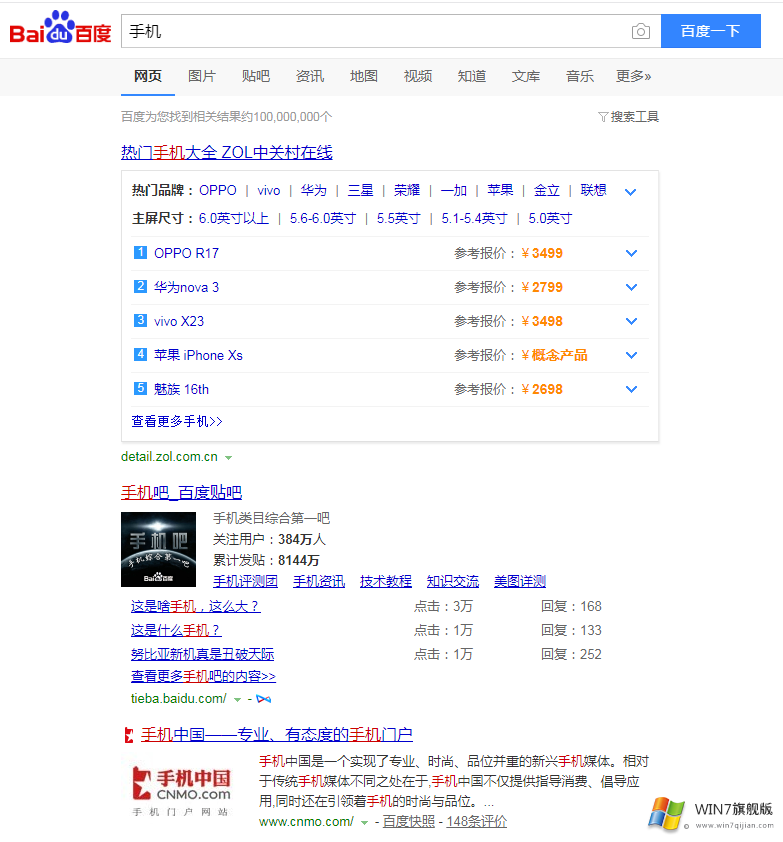Open the OPPO R17 product link
Screen dimensions: 783x842
186,253
